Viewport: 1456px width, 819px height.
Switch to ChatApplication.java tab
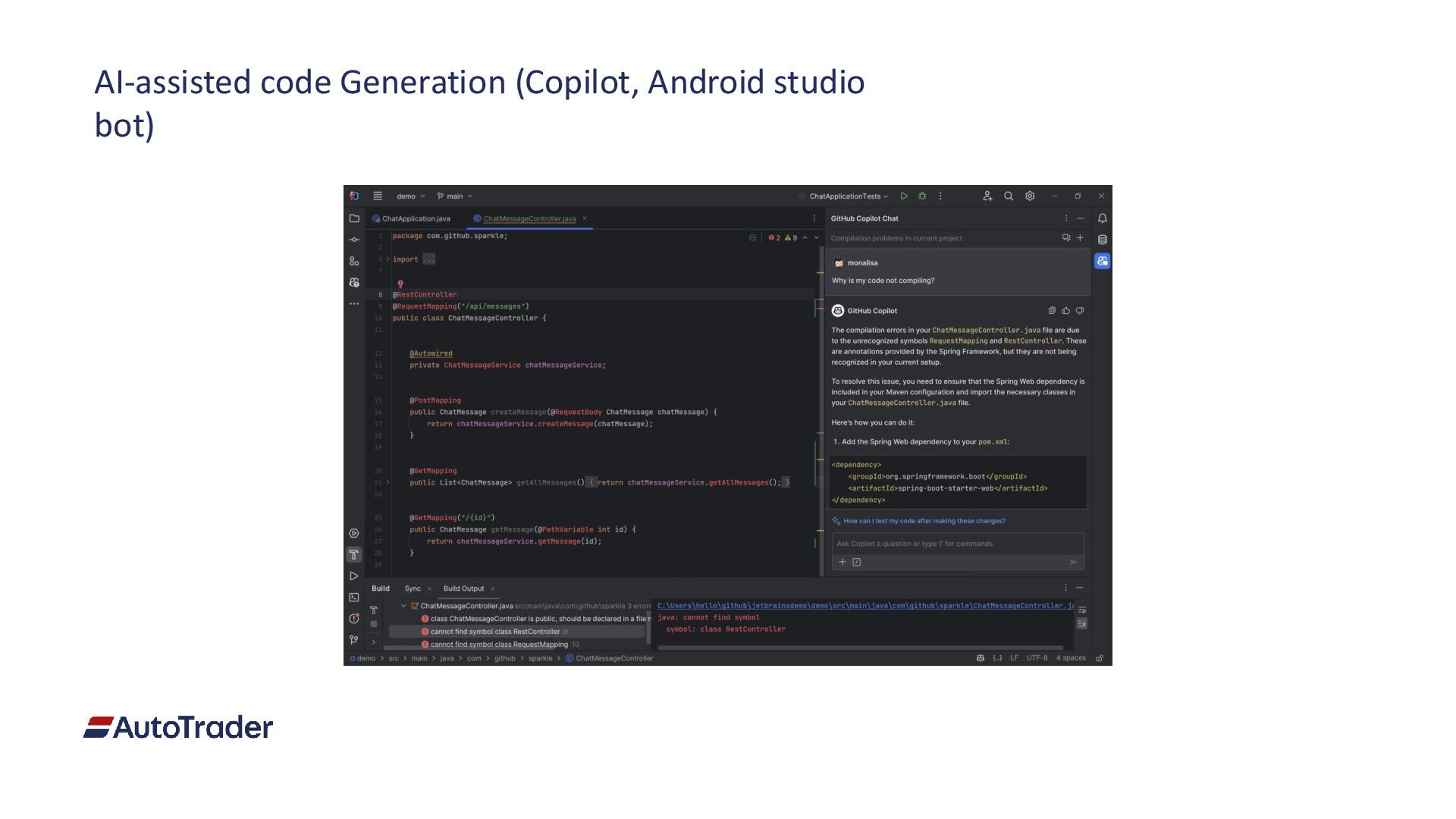(411, 218)
